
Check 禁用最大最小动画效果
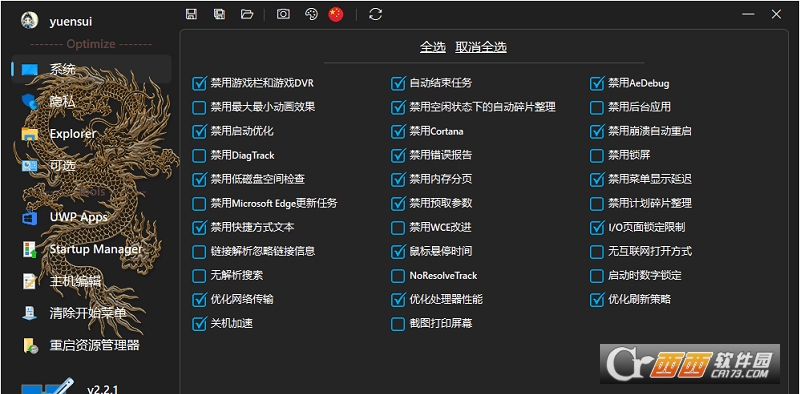(x=199, y=107)
